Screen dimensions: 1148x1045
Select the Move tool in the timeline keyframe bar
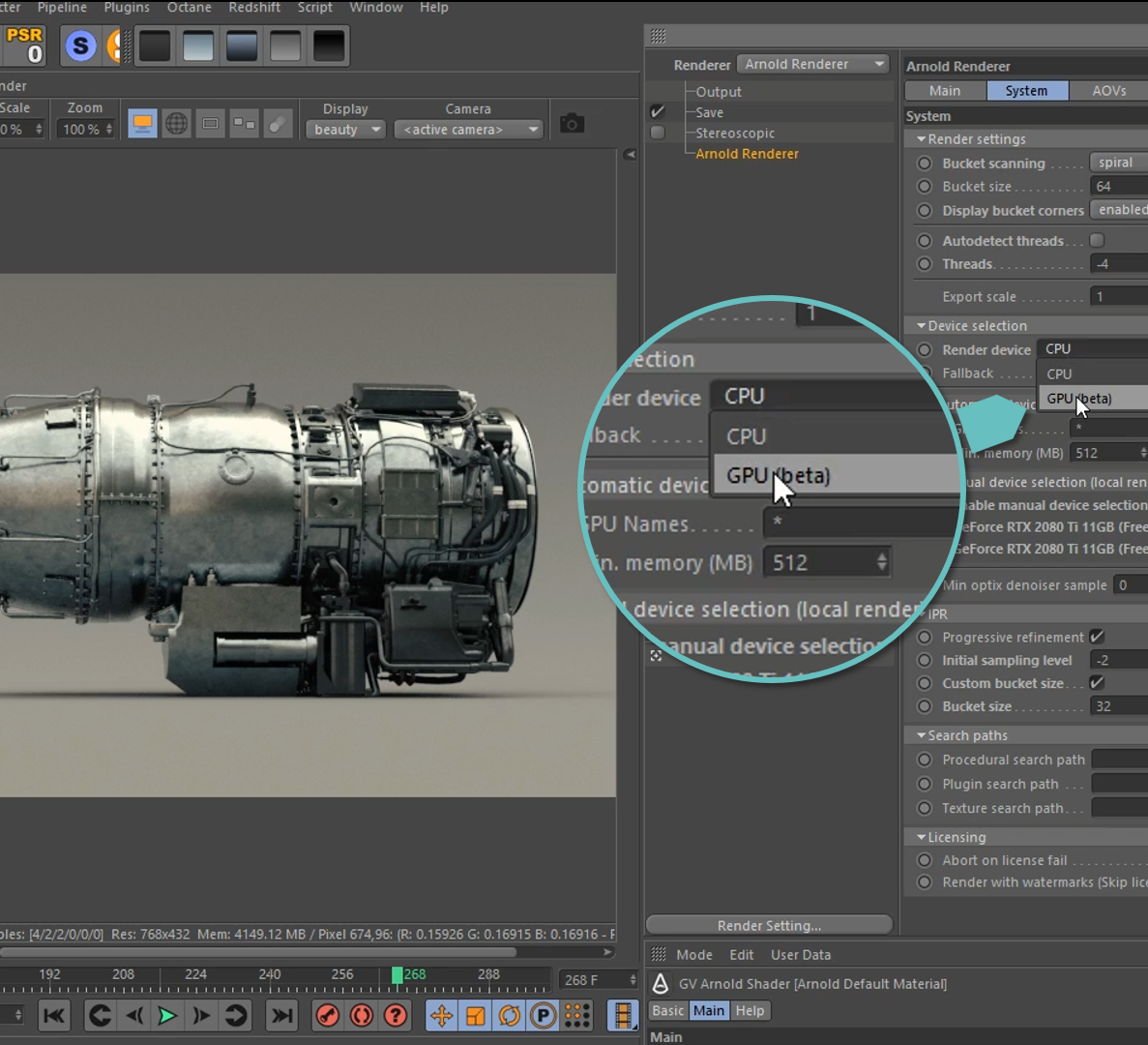click(x=441, y=1016)
